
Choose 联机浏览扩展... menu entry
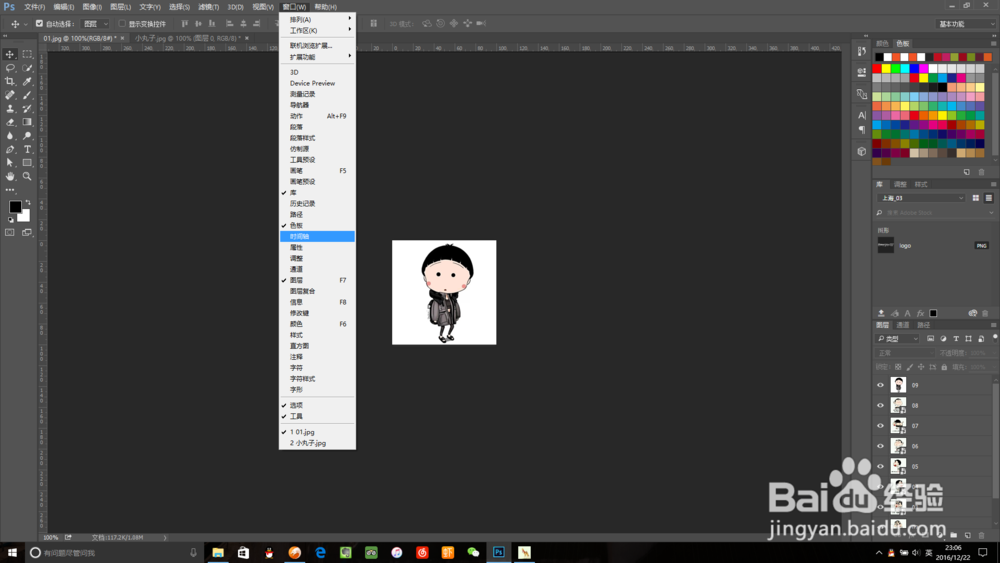tap(317, 46)
